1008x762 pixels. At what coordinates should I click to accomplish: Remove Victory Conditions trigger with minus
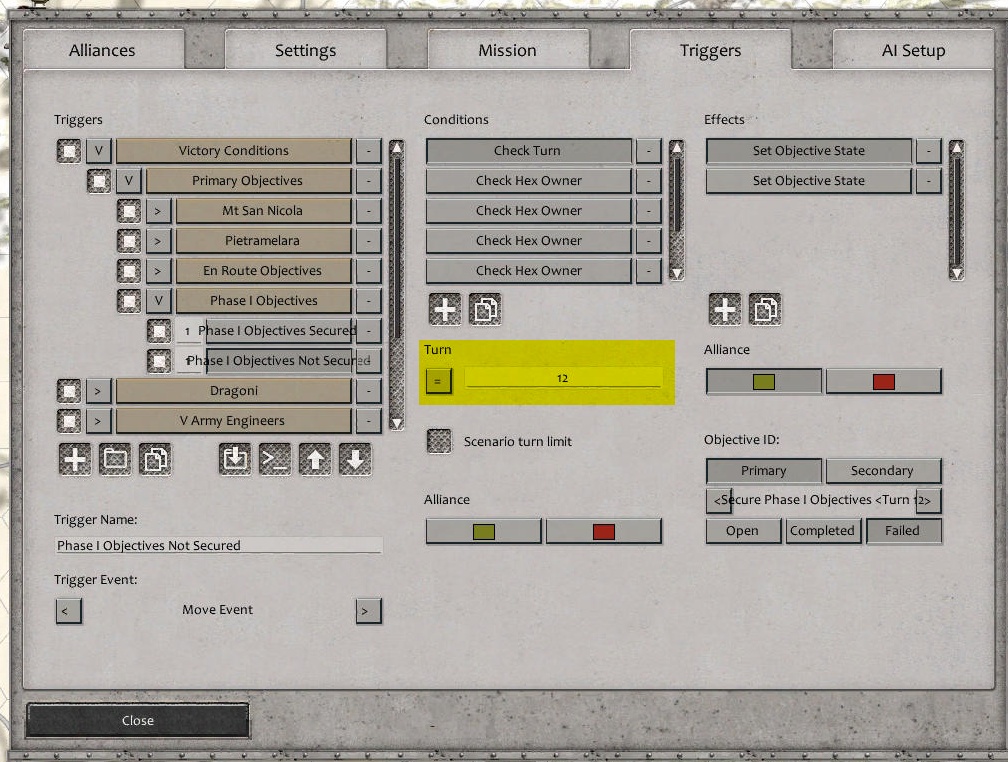[x=368, y=150]
